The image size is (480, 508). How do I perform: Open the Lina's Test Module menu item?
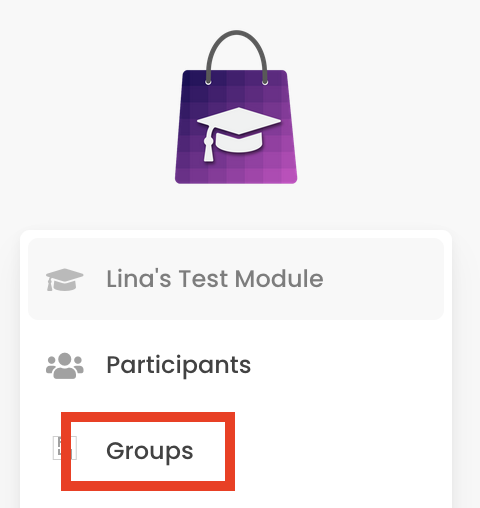pyautogui.click(x=236, y=279)
